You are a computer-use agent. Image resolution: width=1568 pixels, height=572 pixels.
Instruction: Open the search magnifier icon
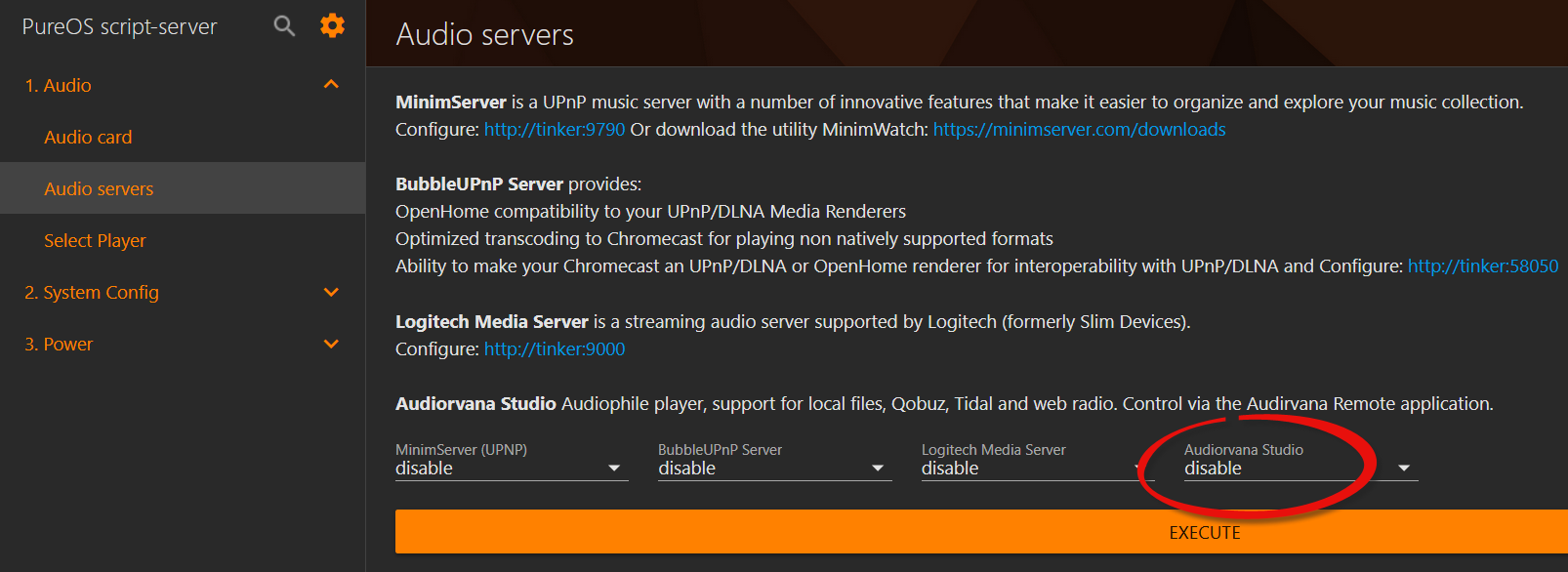tap(284, 26)
